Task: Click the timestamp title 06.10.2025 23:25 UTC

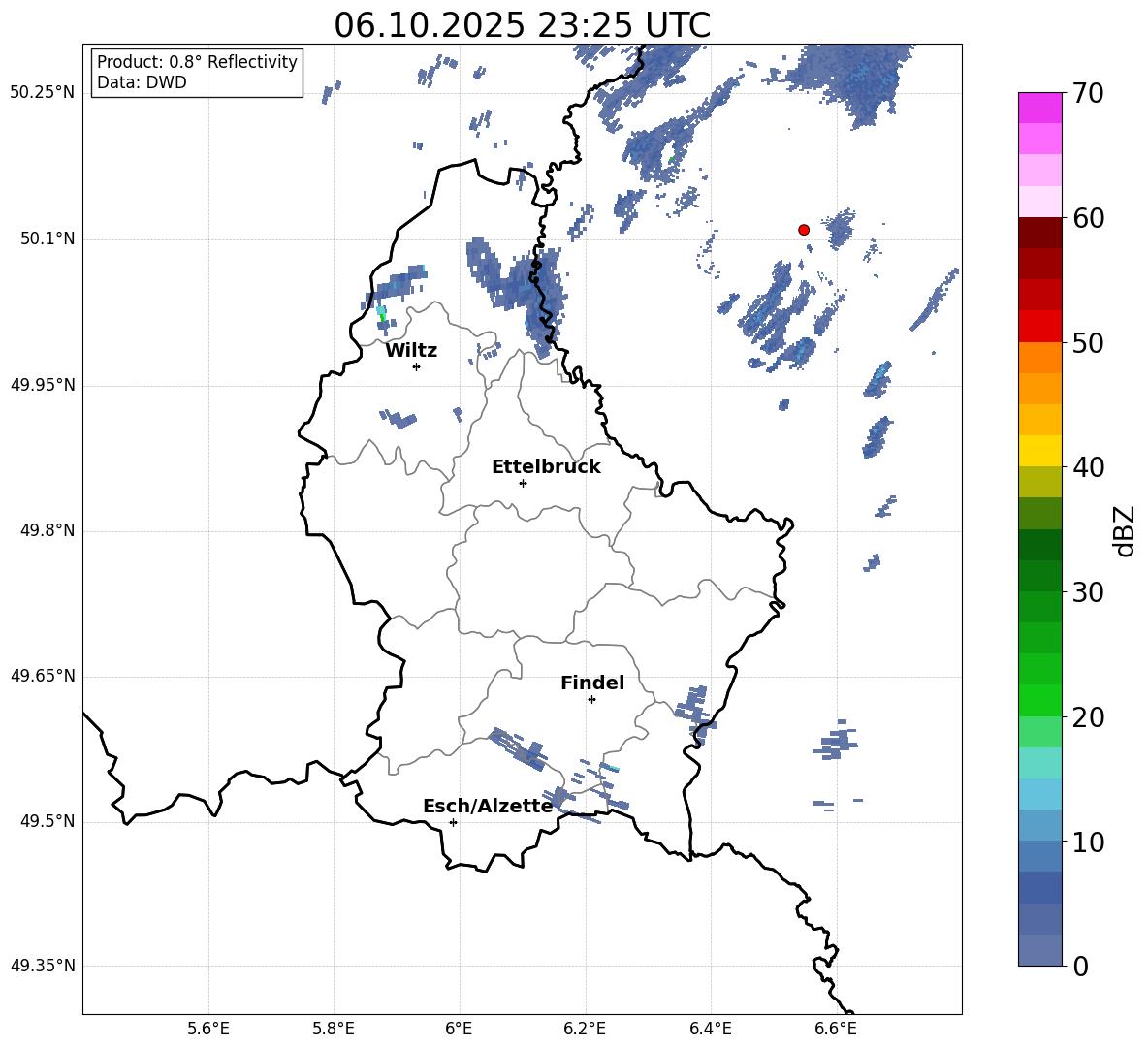Action: click(x=522, y=25)
